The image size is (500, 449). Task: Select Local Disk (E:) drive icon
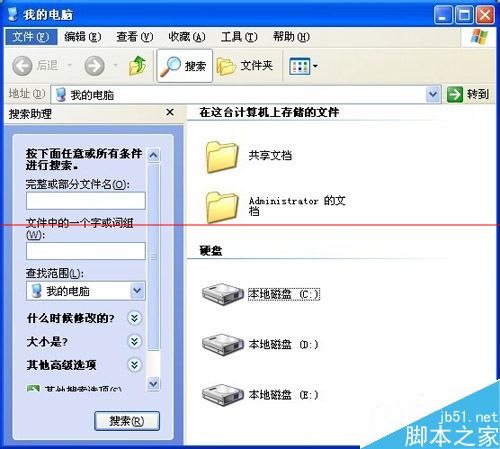223,394
